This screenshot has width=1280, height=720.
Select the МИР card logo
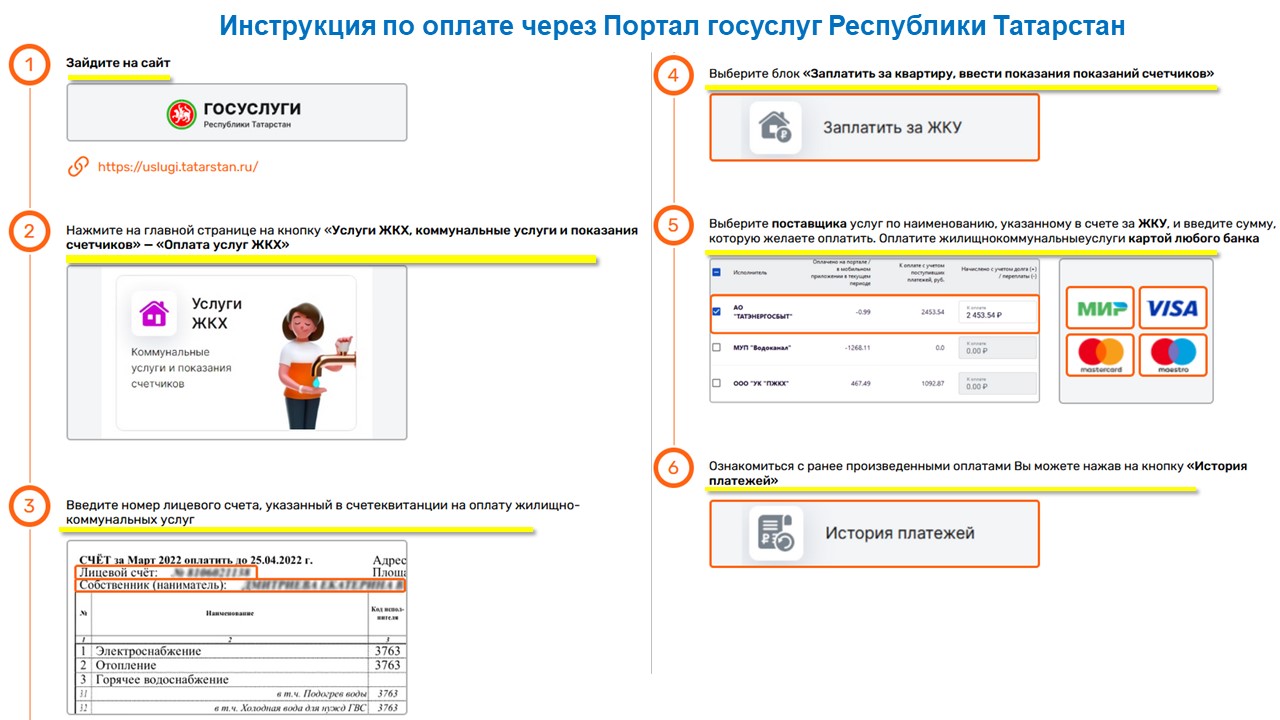click(x=1101, y=309)
